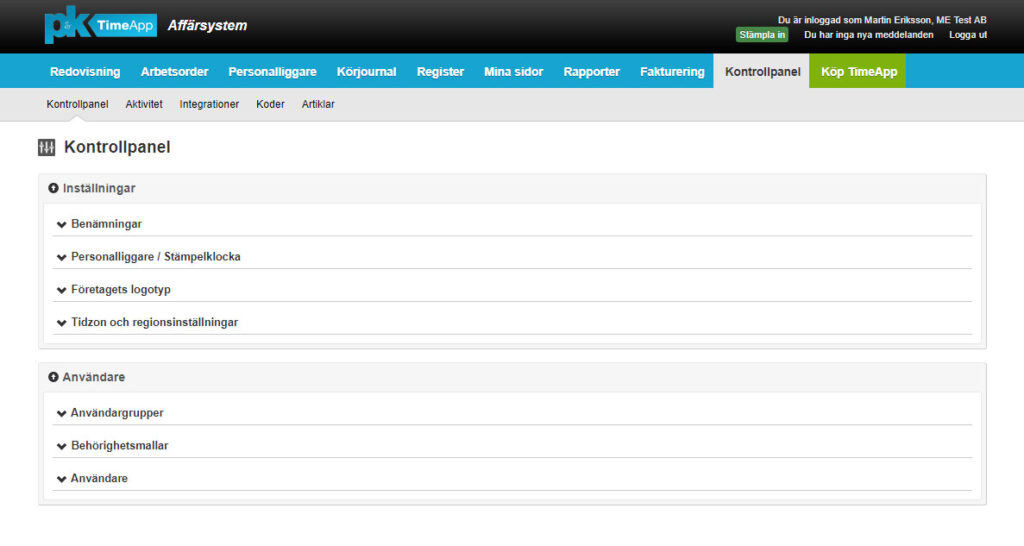Image resolution: width=1024 pixels, height=546 pixels.
Task: Click the green Köp TimeApp button
Action: (858, 72)
